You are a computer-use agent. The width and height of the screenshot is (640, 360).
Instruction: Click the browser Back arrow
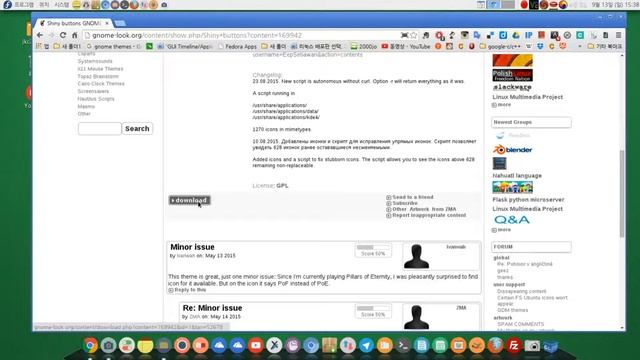[40, 35]
